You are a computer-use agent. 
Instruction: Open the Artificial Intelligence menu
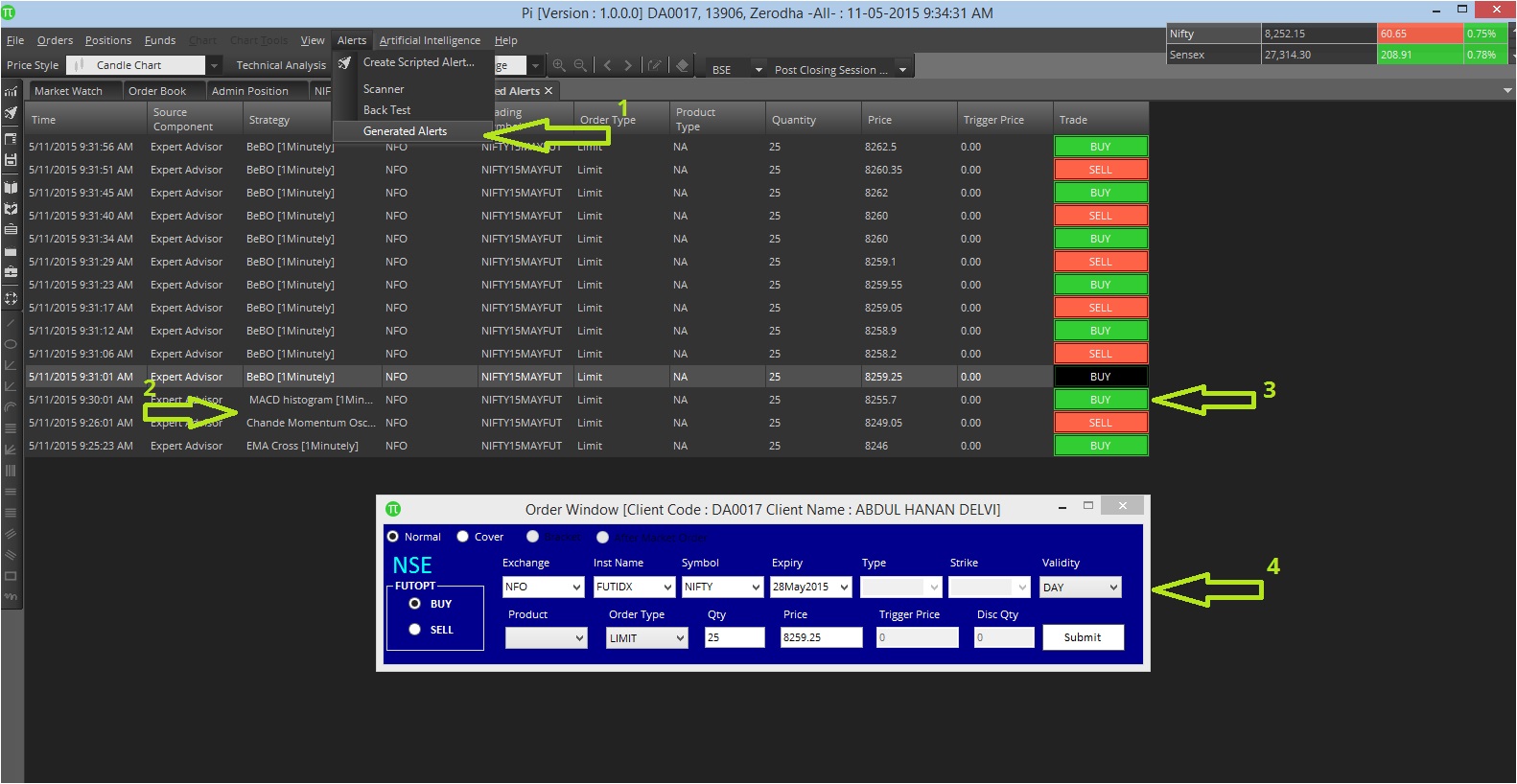(430, 40)
